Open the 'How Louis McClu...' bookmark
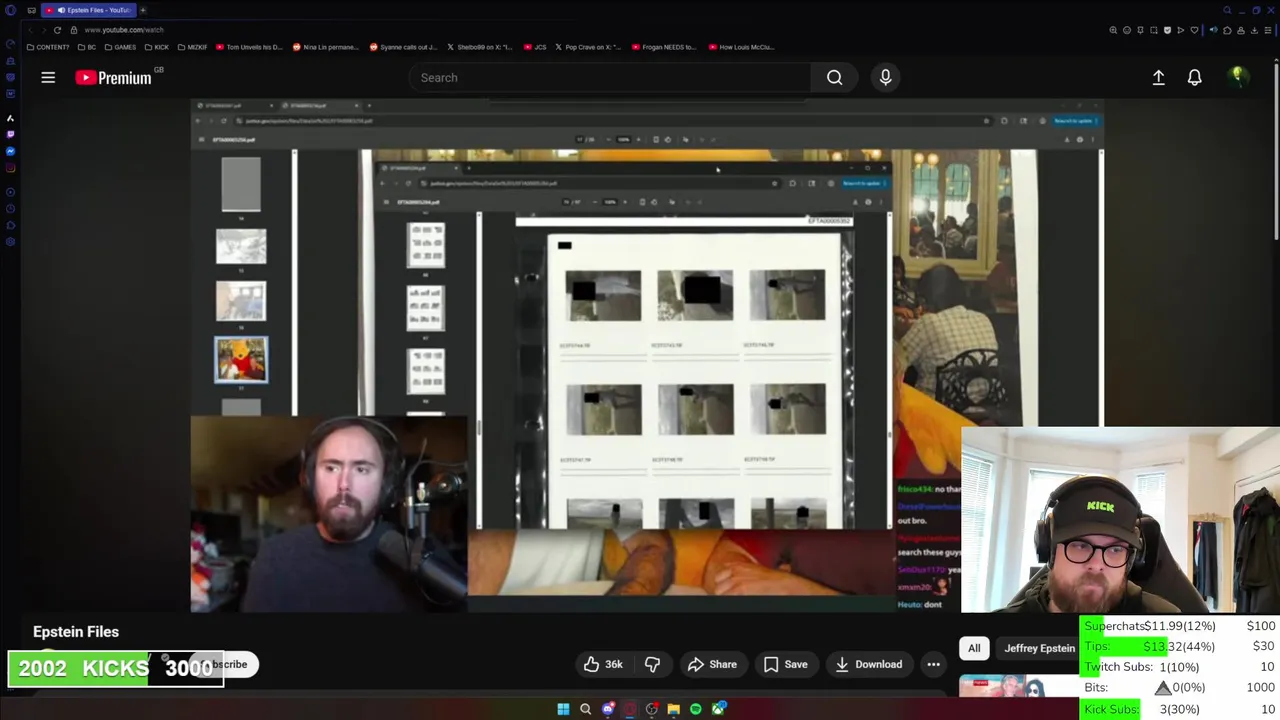1280x720 pixels. point(741,47)
